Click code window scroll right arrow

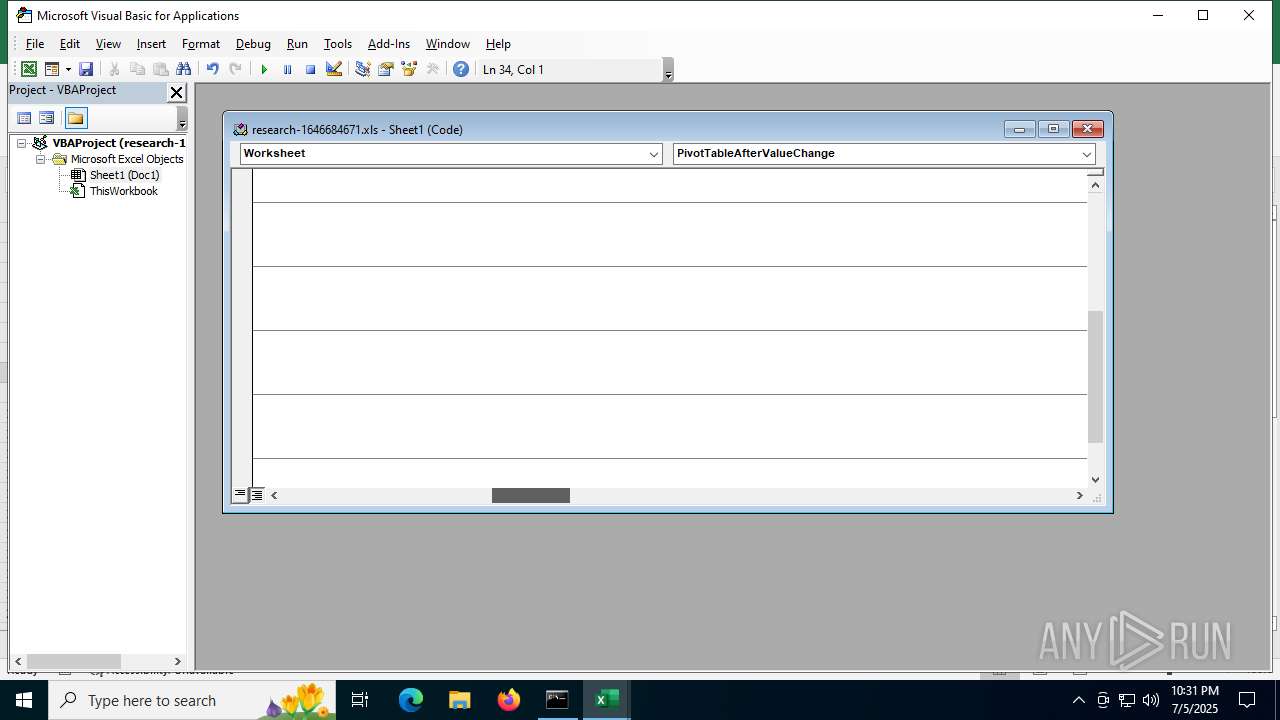coord(1079,495)
